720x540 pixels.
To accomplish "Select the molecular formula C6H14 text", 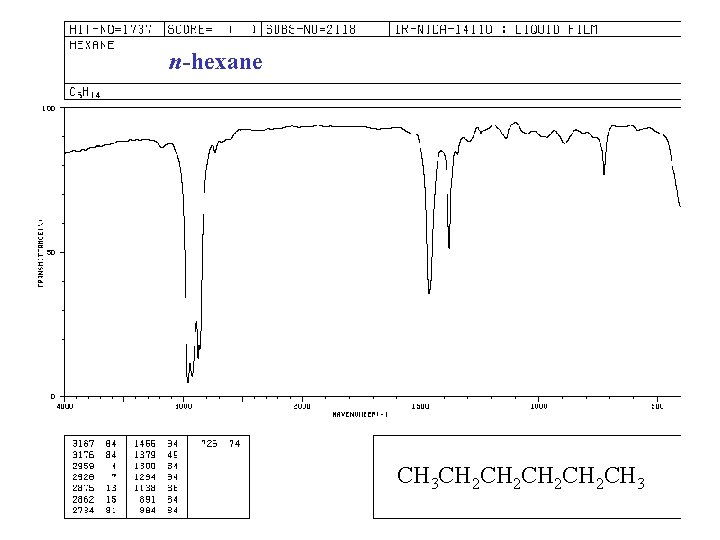I will [x=84, y=92].
